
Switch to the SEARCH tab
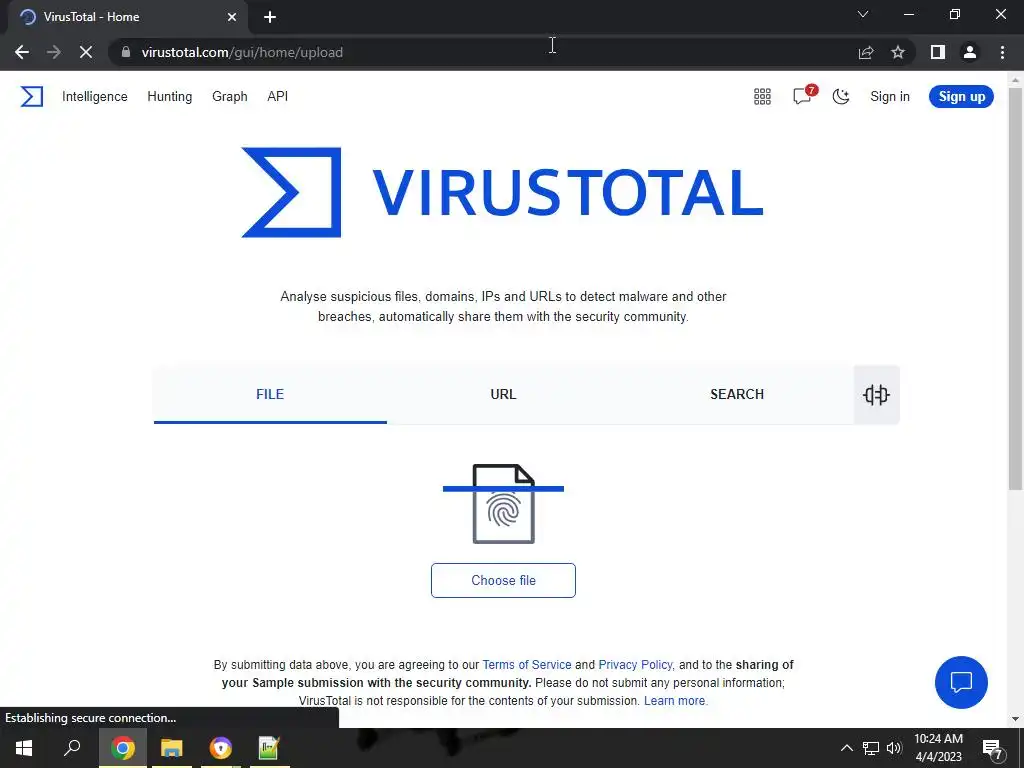click(x=737, y=394)
